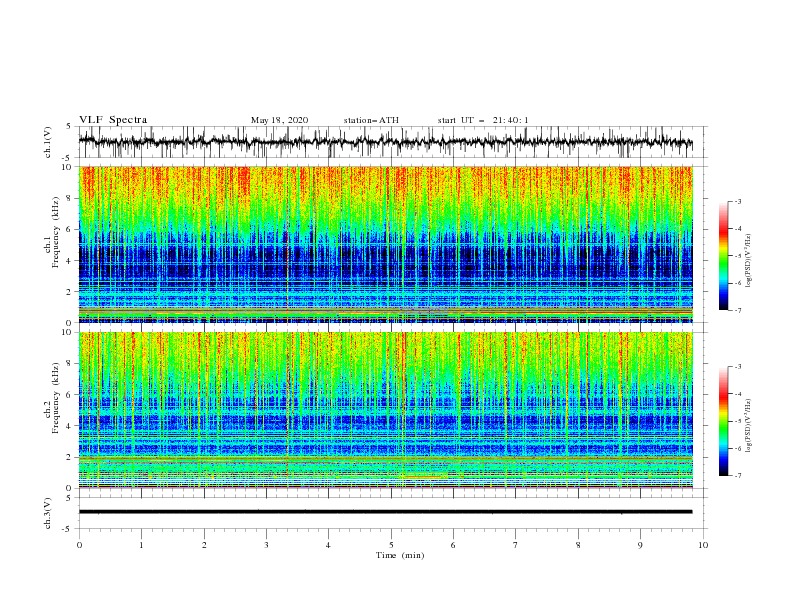The height and width of the screenshot is (612, 792).
Task: Select the date "May 18, 2020"
Action: pos(279,120)
